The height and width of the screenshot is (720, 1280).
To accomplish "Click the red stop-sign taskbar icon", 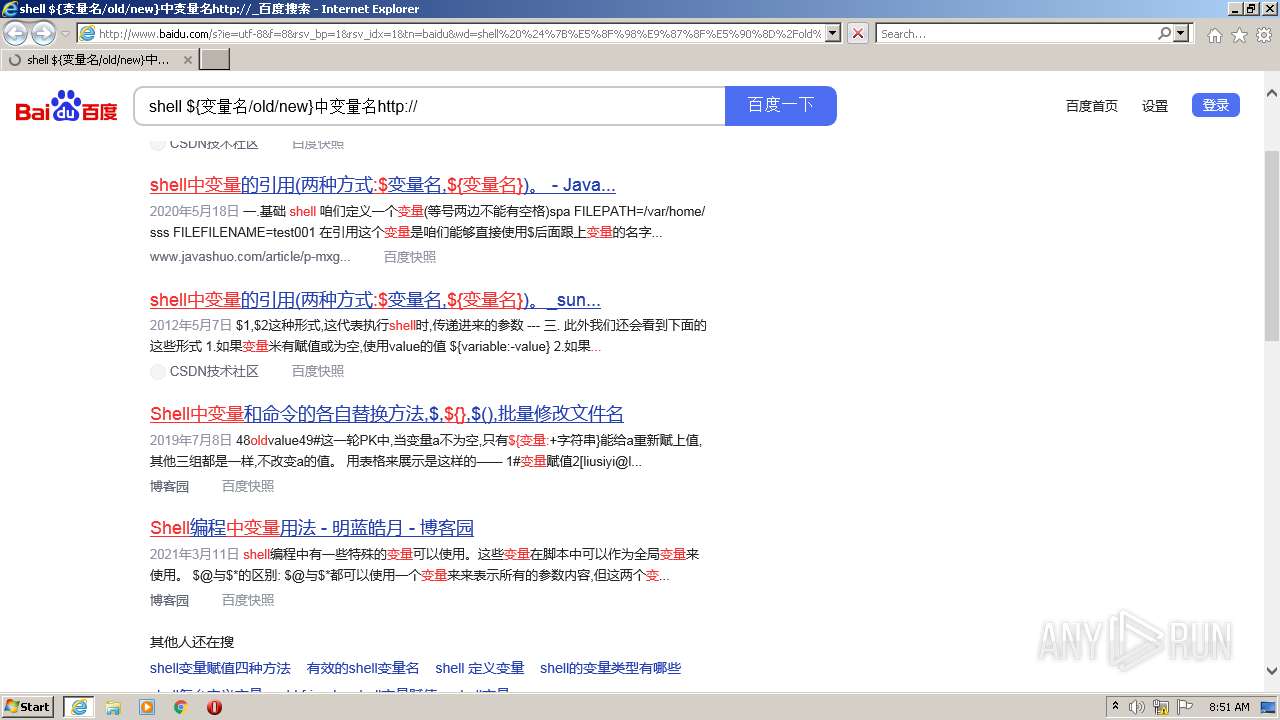I will click(x=214, y=707).
